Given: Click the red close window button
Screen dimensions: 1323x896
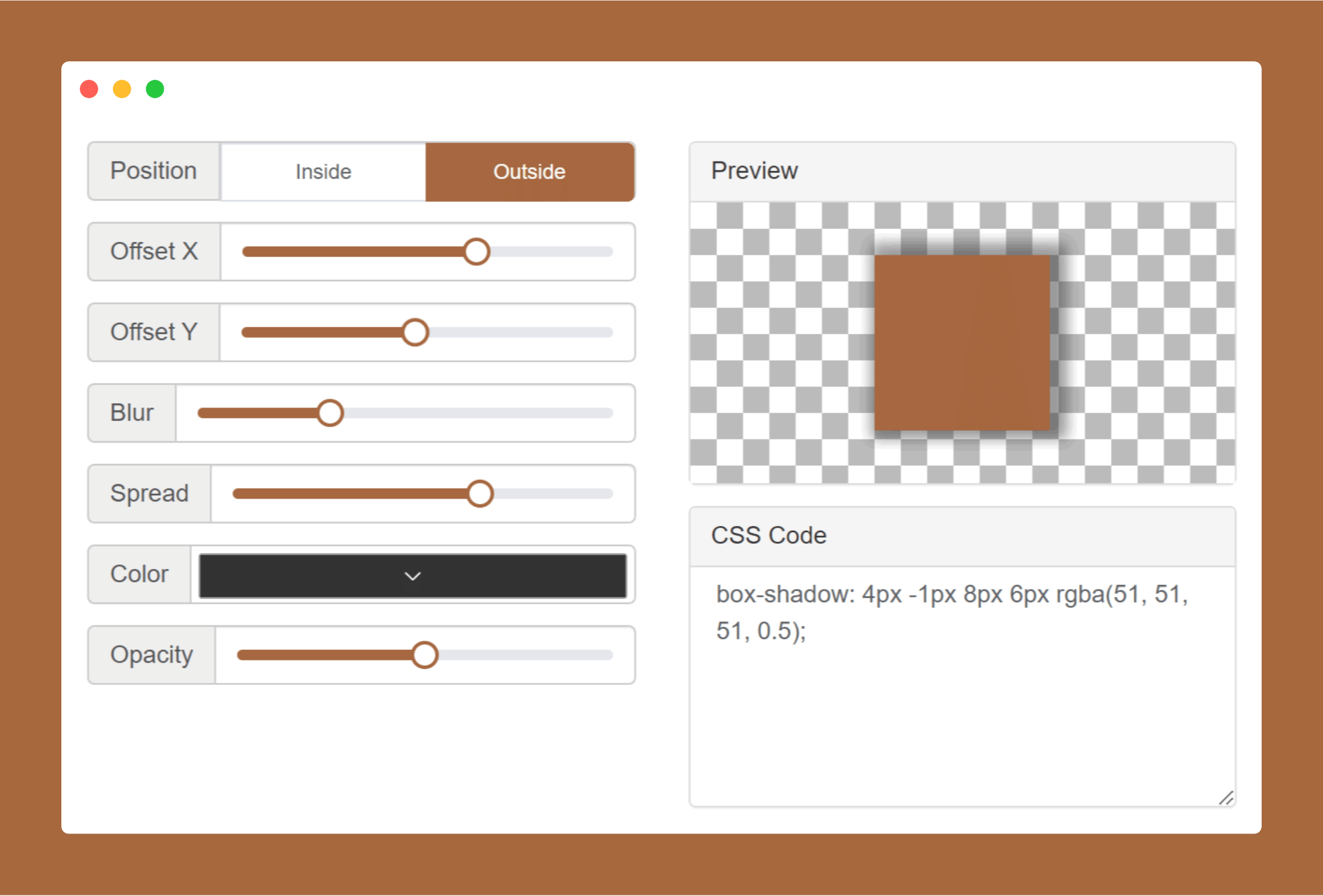Looking at the screenshot, I should [90, 89].
